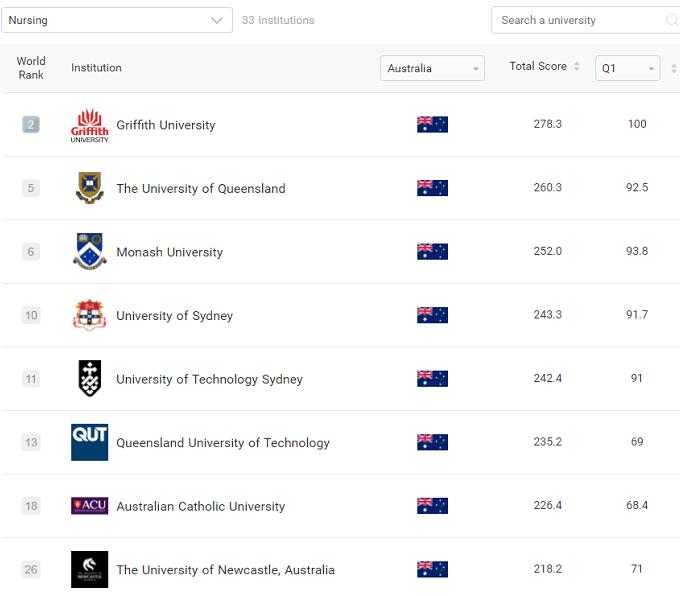Click the World Rank column header
The image size is (680, 596).
pos(31,68)
